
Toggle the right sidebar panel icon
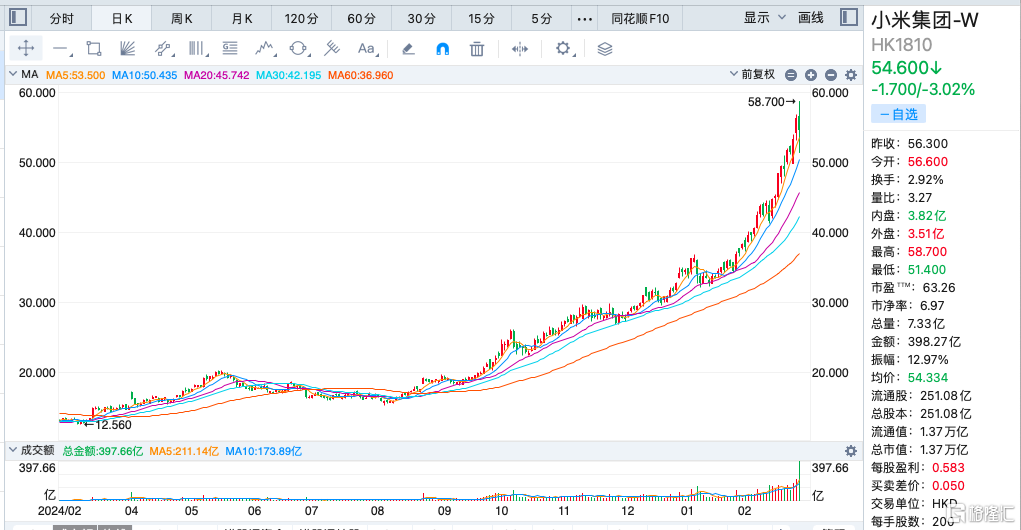point(848,18)
